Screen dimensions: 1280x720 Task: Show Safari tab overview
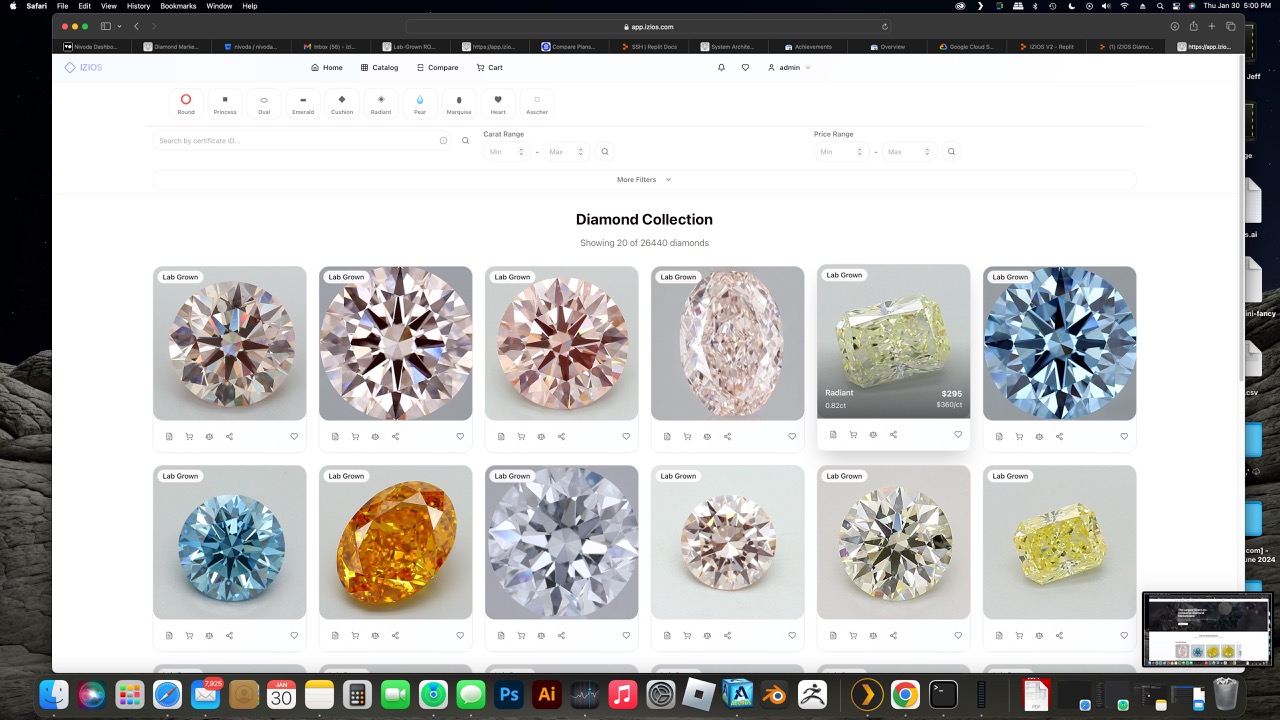point(1231,26)
